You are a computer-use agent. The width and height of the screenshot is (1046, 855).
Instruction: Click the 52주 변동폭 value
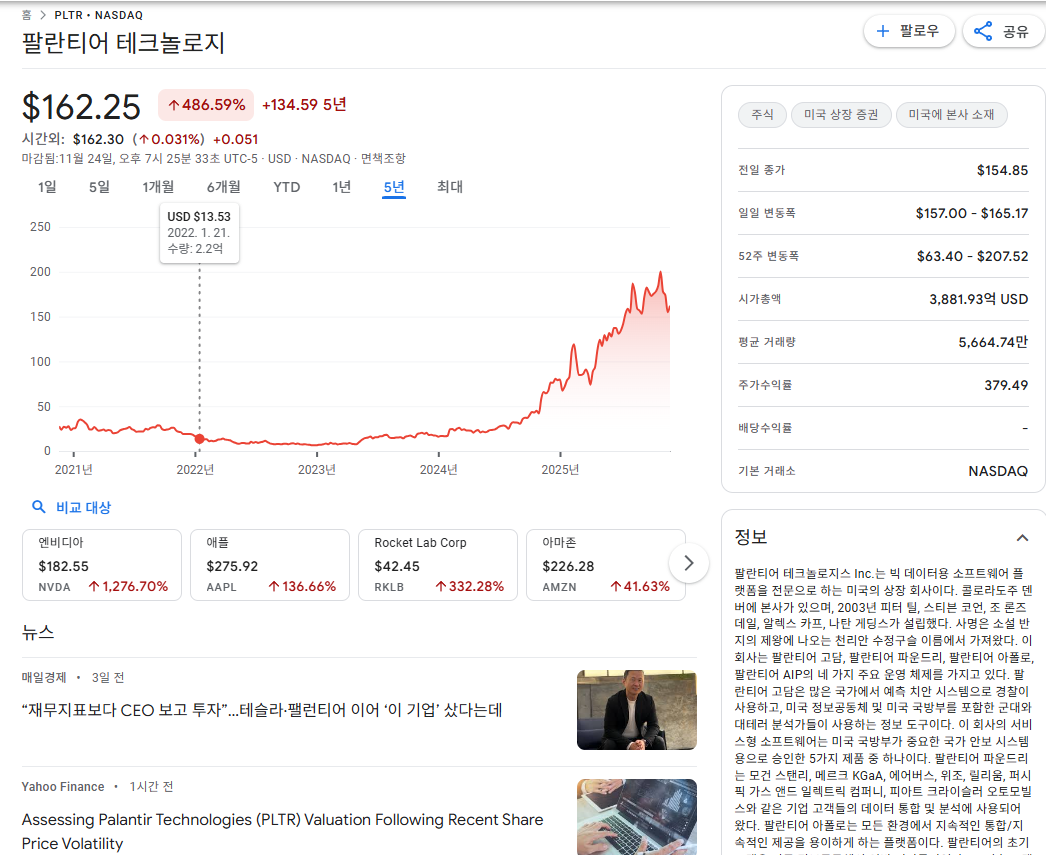pyautogui.click(x=973, y=256)
